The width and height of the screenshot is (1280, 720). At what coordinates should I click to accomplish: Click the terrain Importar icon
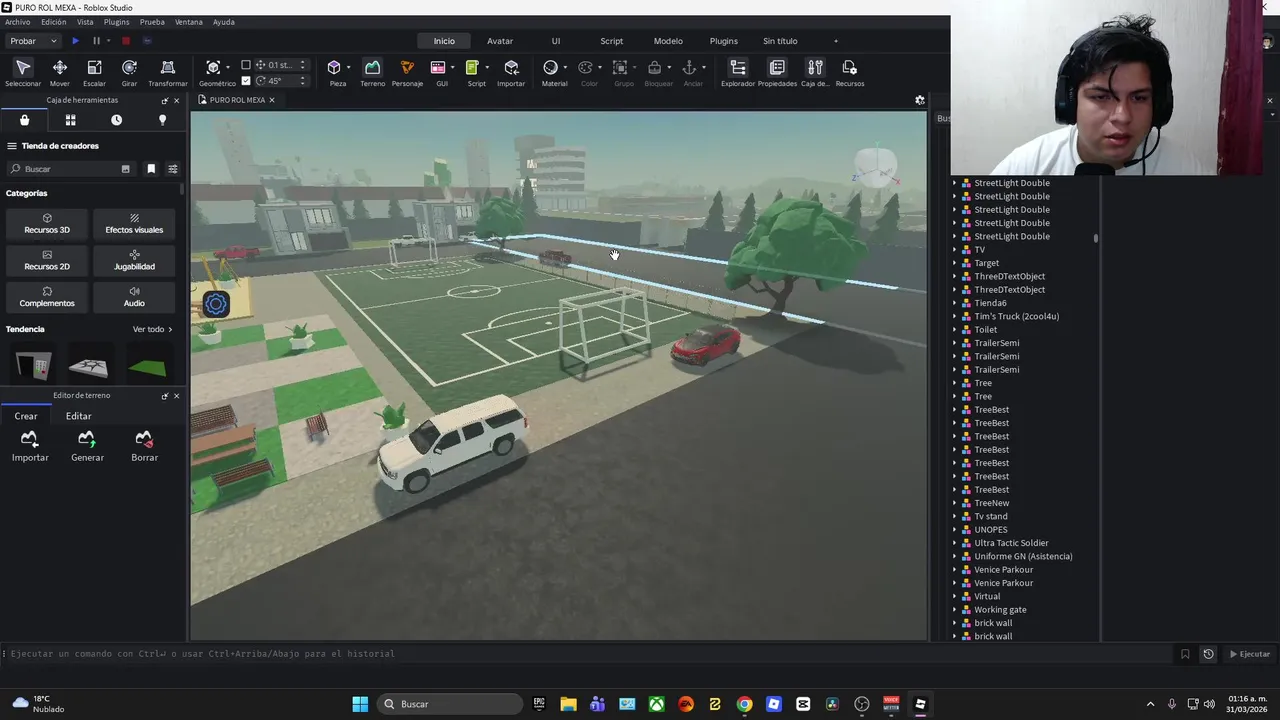[x=30, y=446]
